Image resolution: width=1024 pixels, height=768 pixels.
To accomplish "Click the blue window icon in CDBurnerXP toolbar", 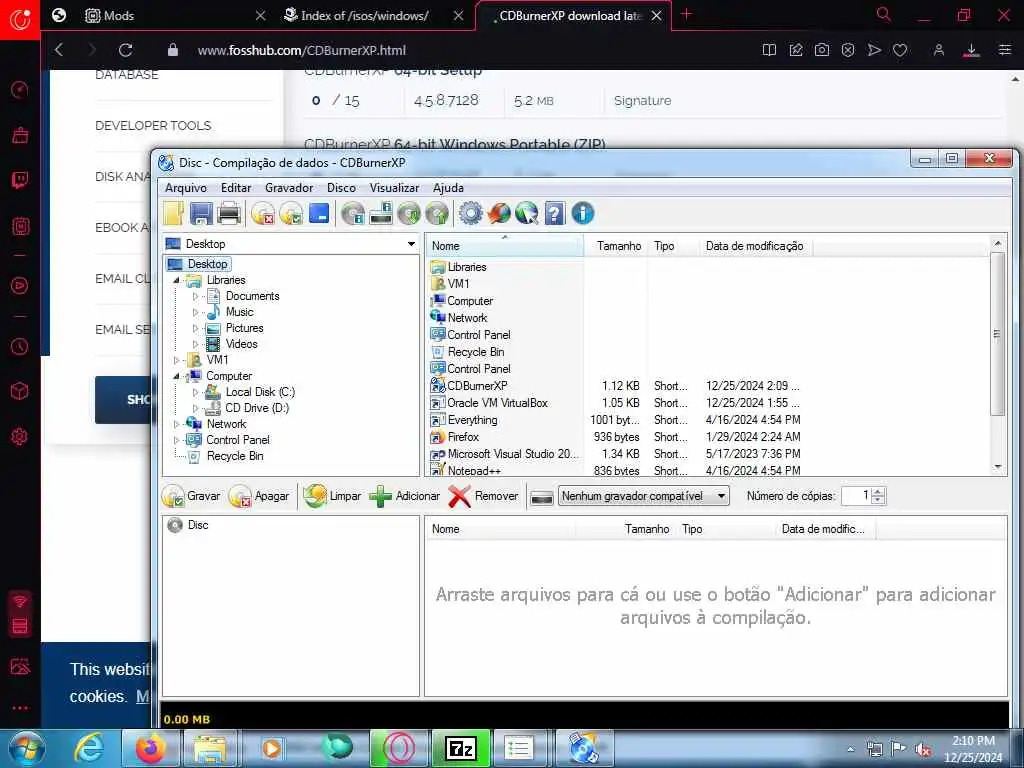I will (x=319, y=214).
